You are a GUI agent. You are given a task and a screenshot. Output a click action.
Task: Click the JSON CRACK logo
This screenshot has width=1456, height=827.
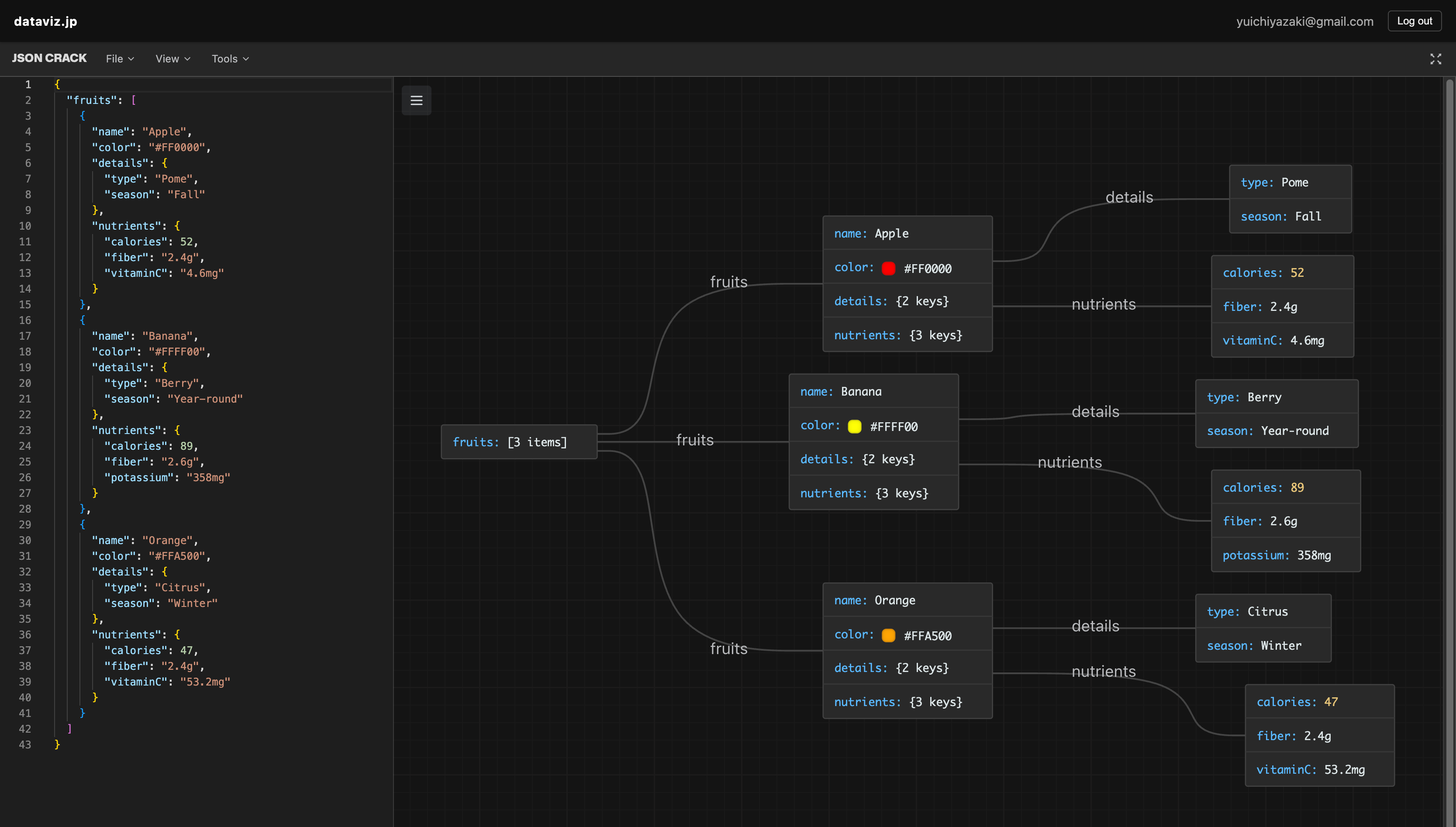[x=49, y=59]
